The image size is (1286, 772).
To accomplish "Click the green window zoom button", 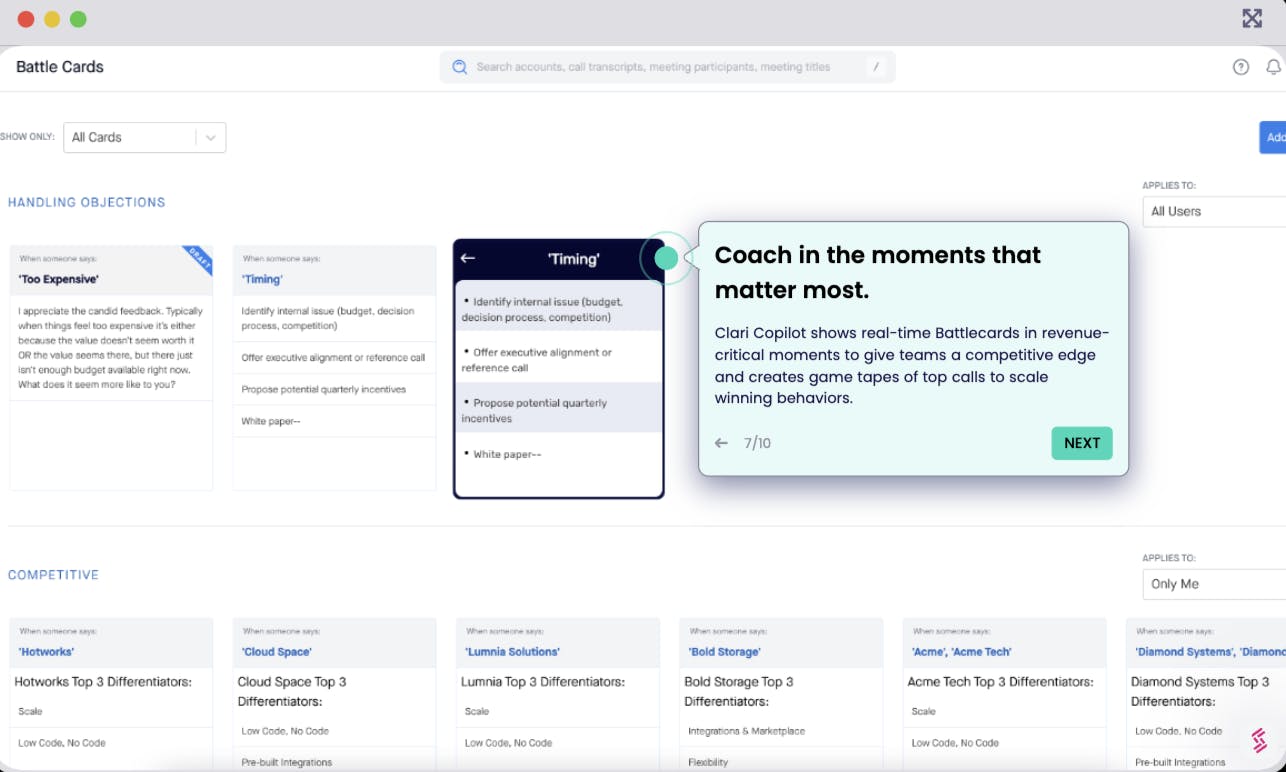I will pos(78,19).
